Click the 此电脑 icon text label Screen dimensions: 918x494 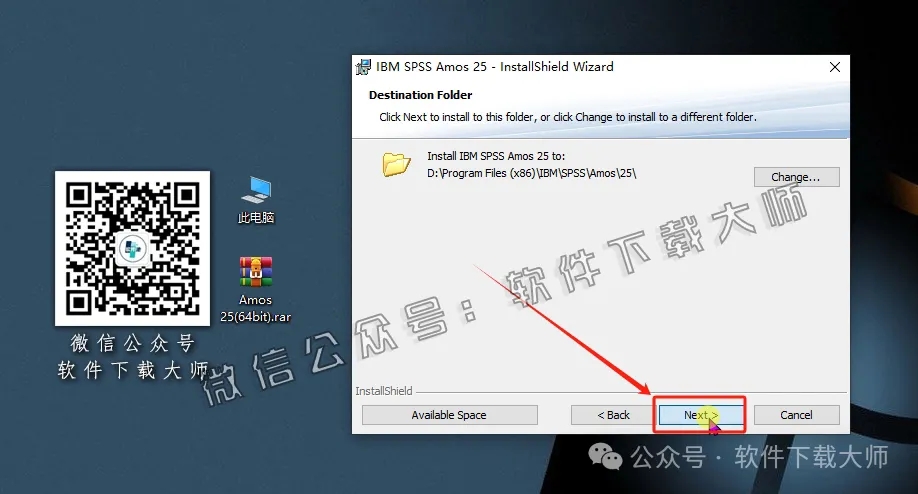[x=256, y=217]
